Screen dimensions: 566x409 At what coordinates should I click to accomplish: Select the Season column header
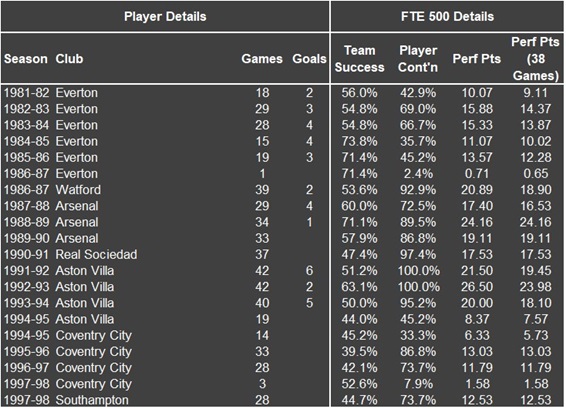click(26, 58)
